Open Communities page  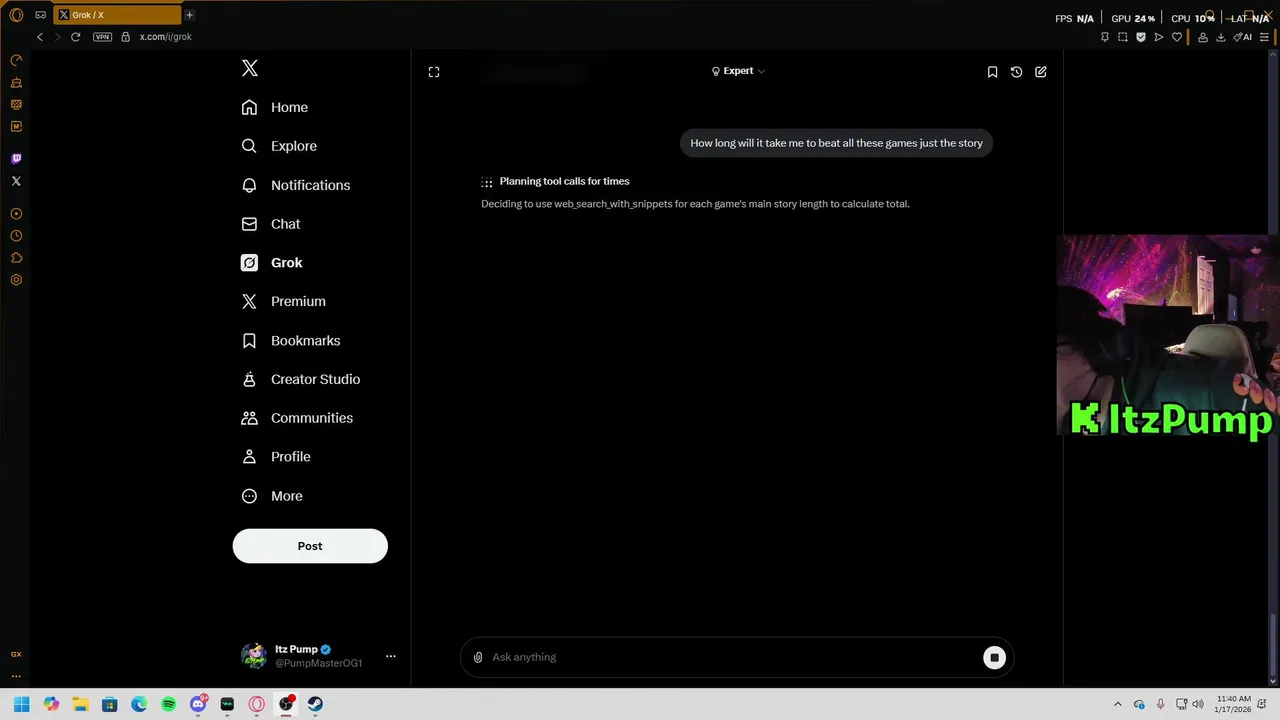coord(297,418)
